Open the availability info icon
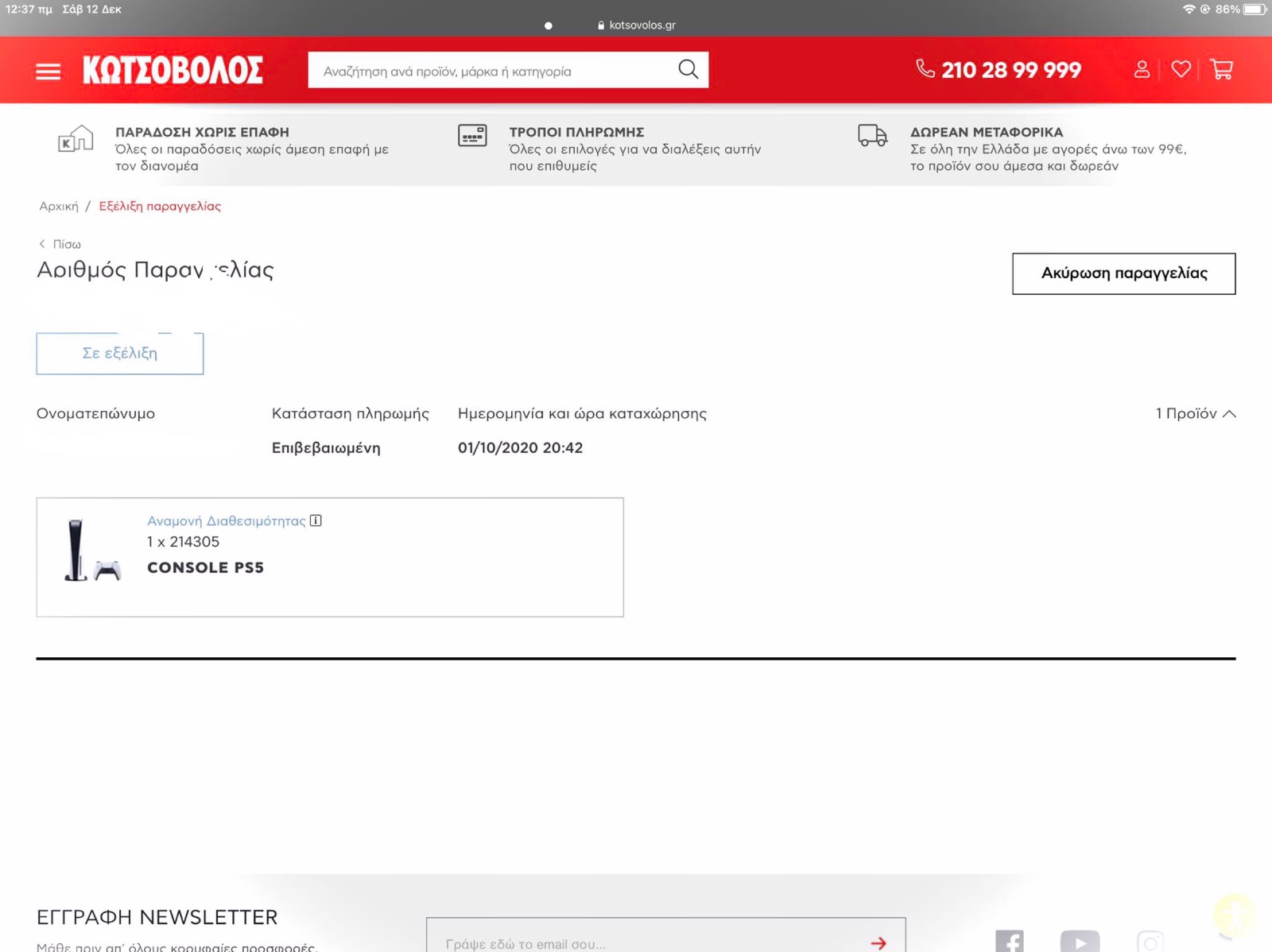The height and width of the screenshot is (952, 1272). tap(316, 521)
